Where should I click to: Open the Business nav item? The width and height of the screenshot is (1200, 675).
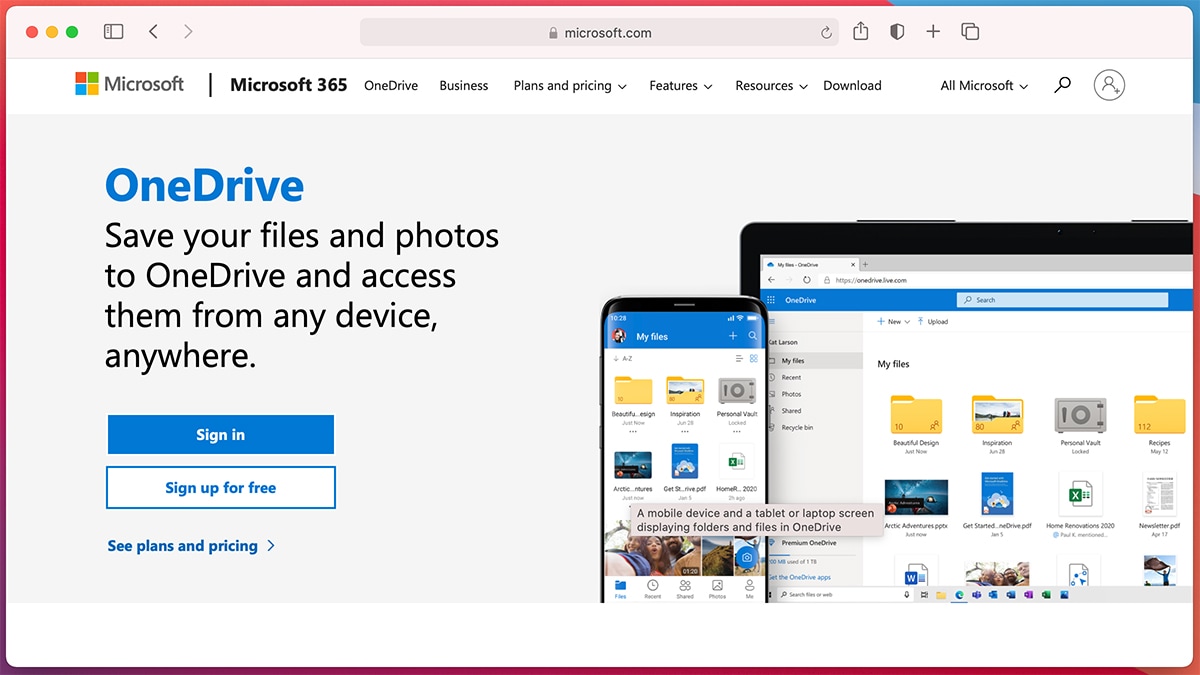point(464,86)
